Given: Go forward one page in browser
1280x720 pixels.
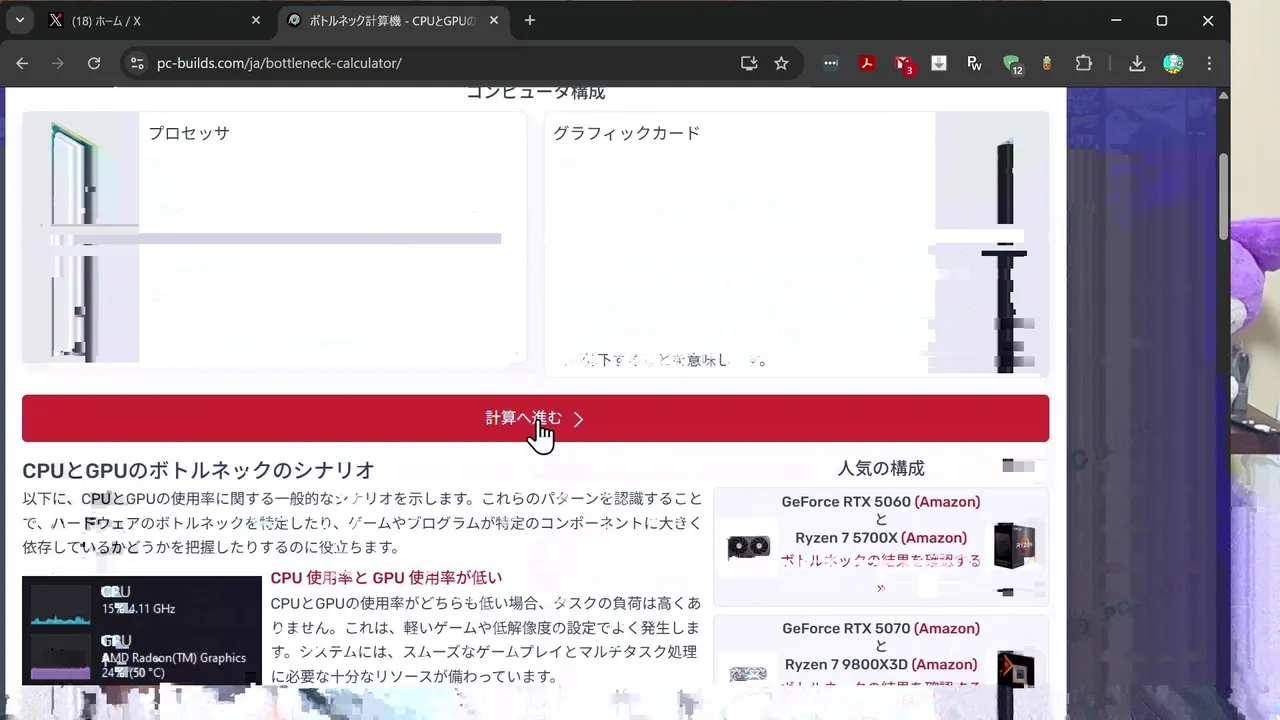Looking at the screenshot, I should [58, 63].
